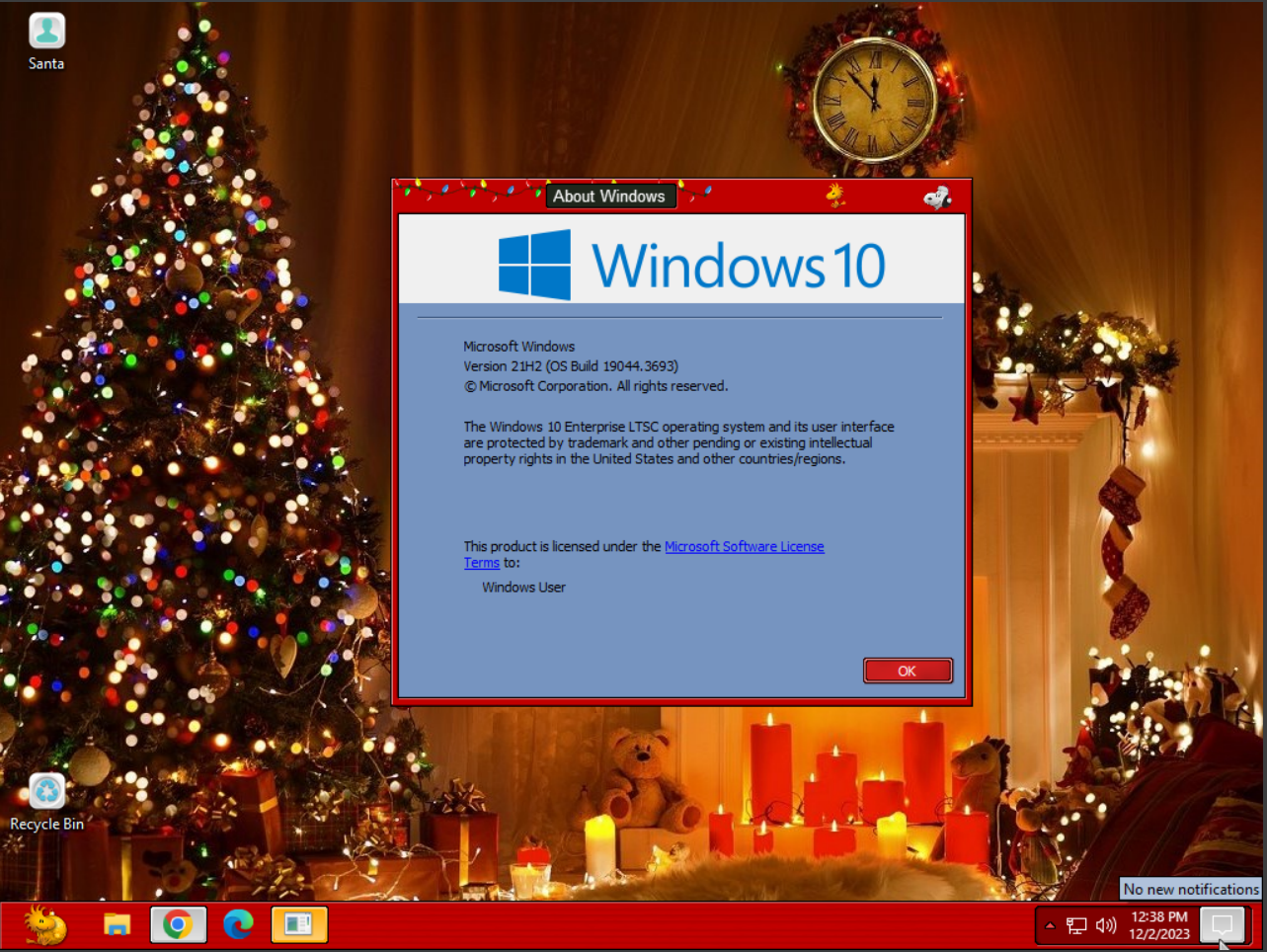This screenshot has width=1267, height=952.
Task: Open the network status tray icon
Action: pyautogui.click(x=1076, y=925)
